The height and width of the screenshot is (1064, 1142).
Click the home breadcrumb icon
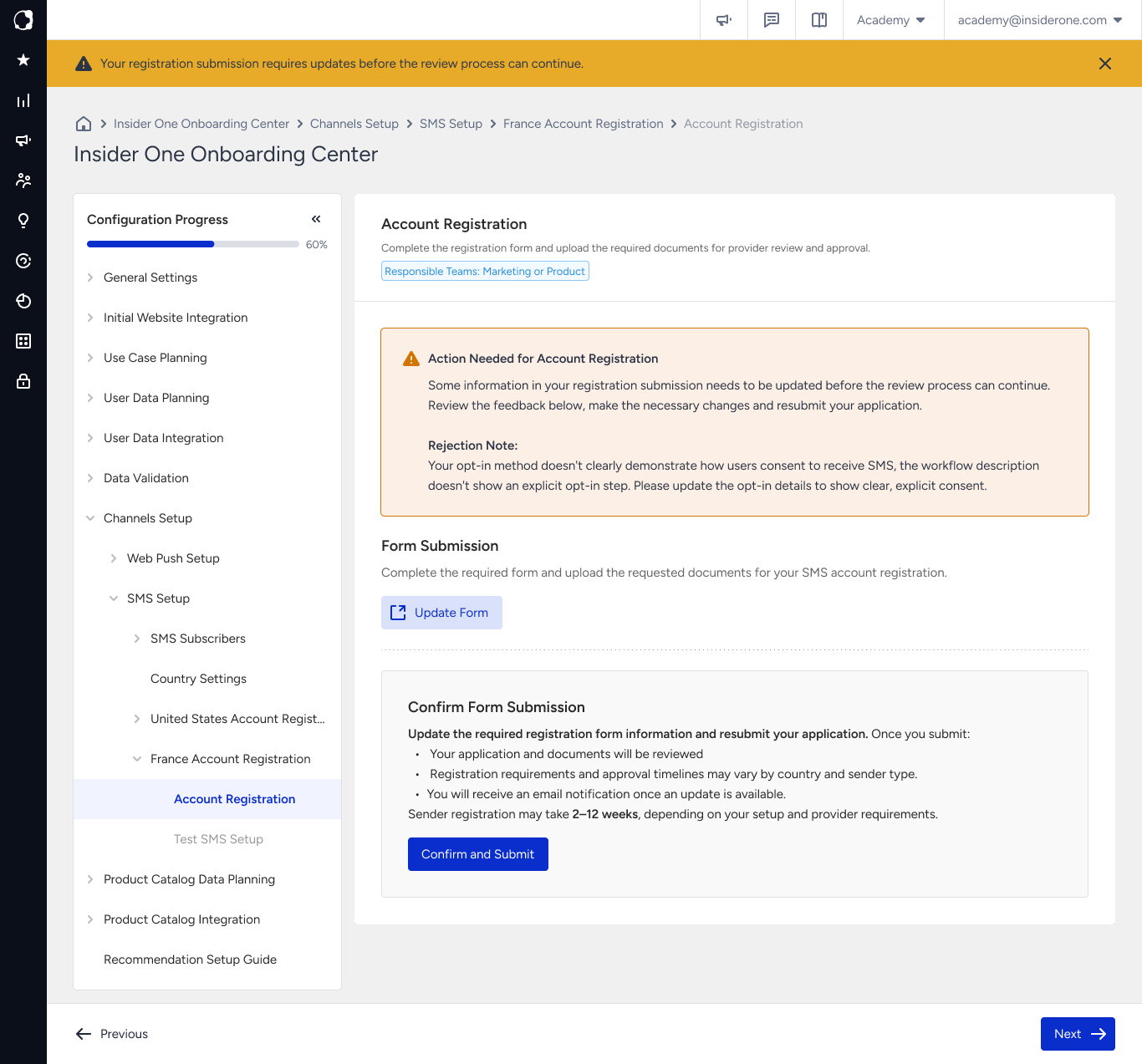[x=84, y=124]
